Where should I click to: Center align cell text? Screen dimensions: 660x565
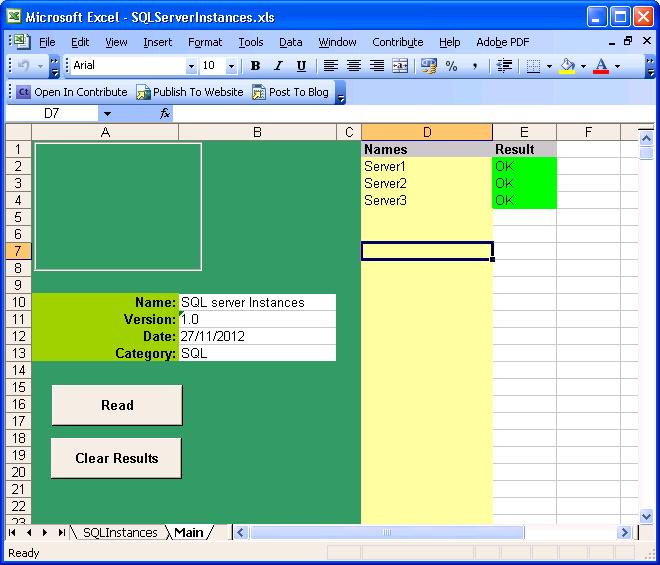(x=353, y=66)
